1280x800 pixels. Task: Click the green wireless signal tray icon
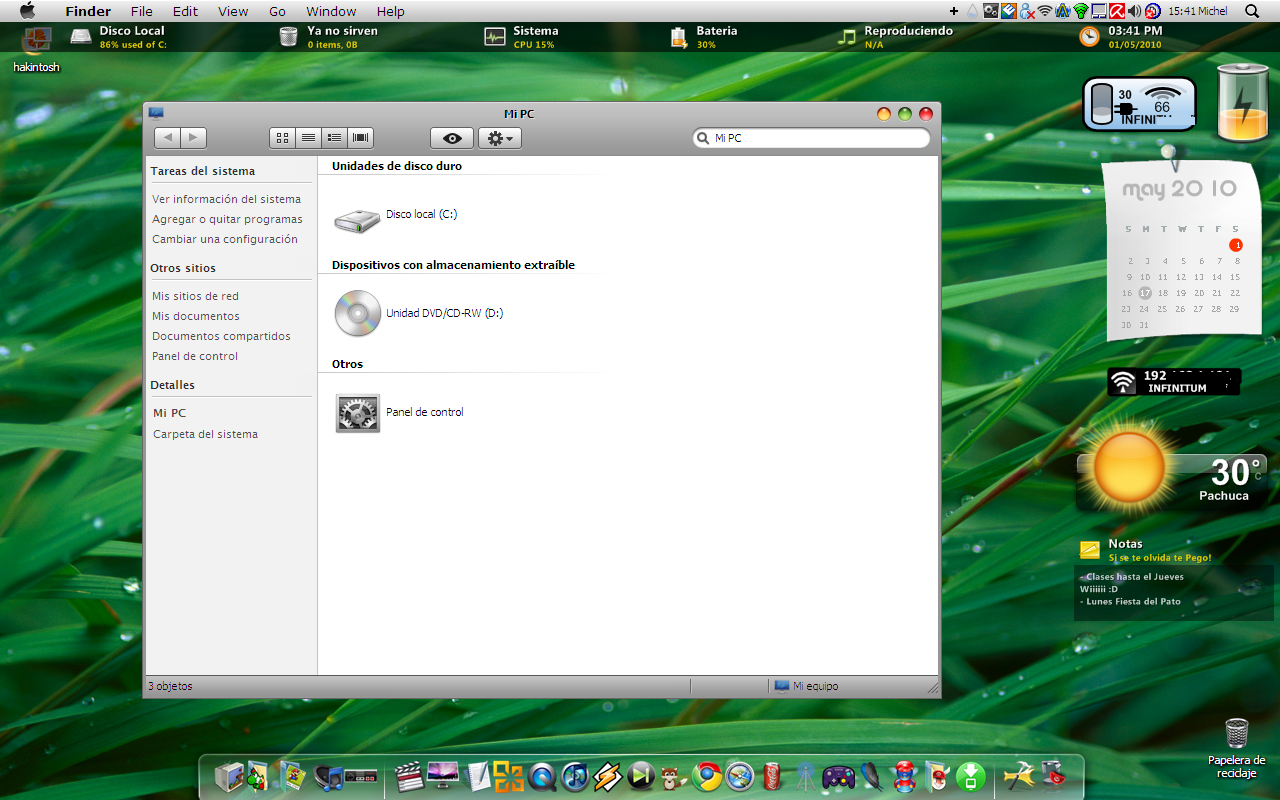[1081, 11]
